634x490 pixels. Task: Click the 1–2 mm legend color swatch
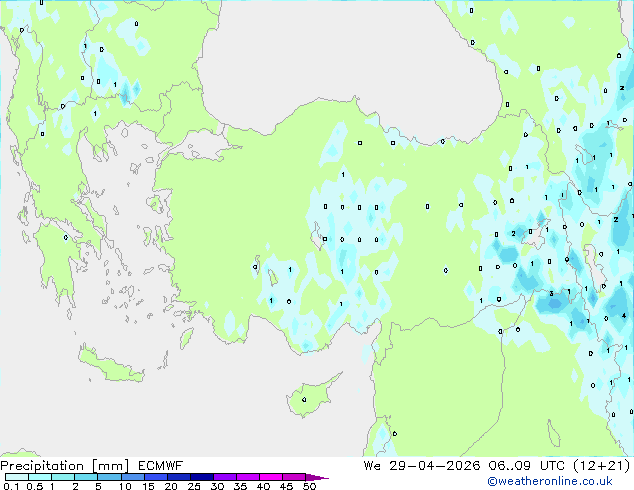coord(63,477)
